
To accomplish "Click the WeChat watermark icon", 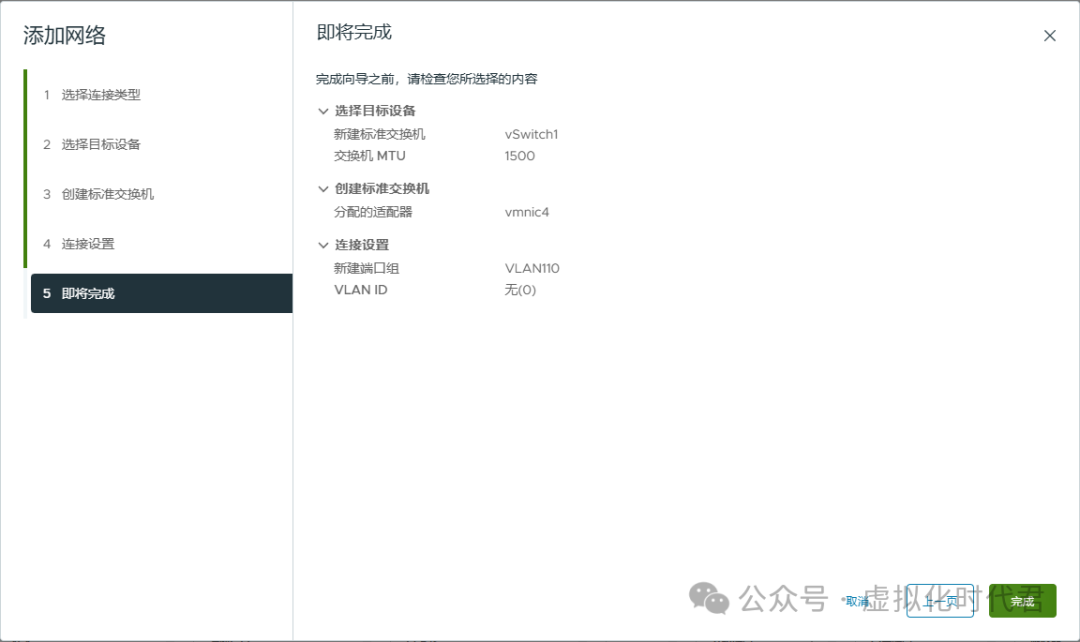I will click(709, 600).
